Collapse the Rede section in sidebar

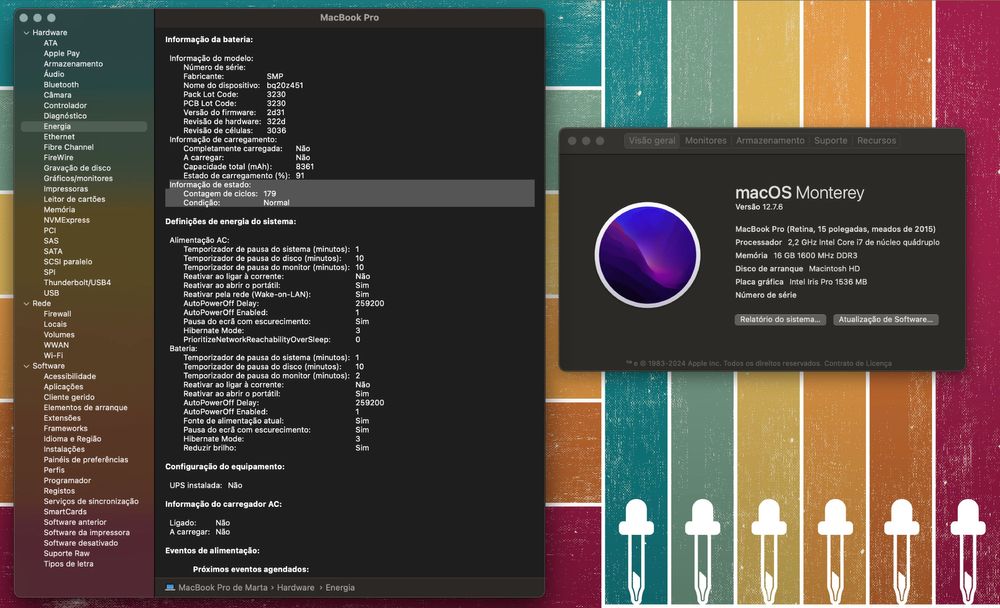point(26,304)
